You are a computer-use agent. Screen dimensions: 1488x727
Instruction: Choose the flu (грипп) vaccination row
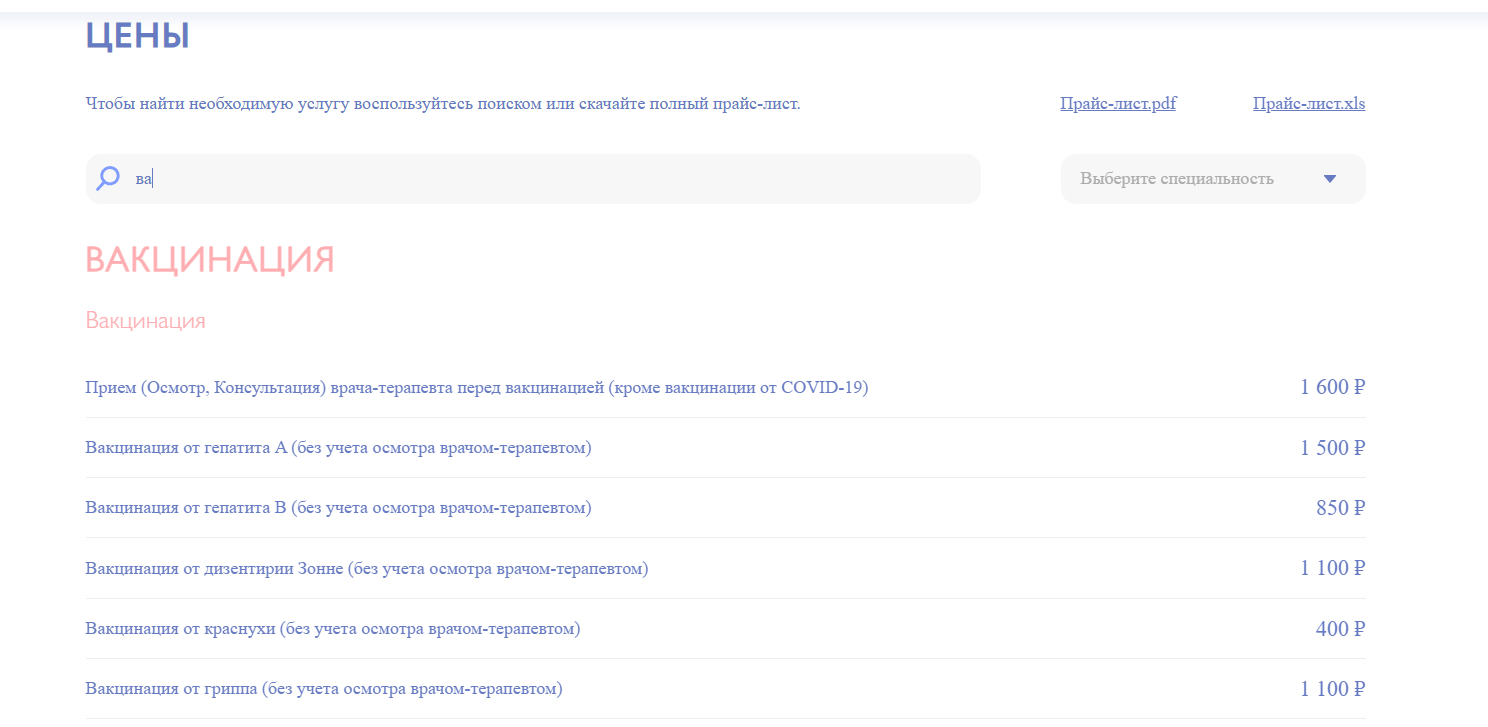pyautogui.click(x=324, y=689)
